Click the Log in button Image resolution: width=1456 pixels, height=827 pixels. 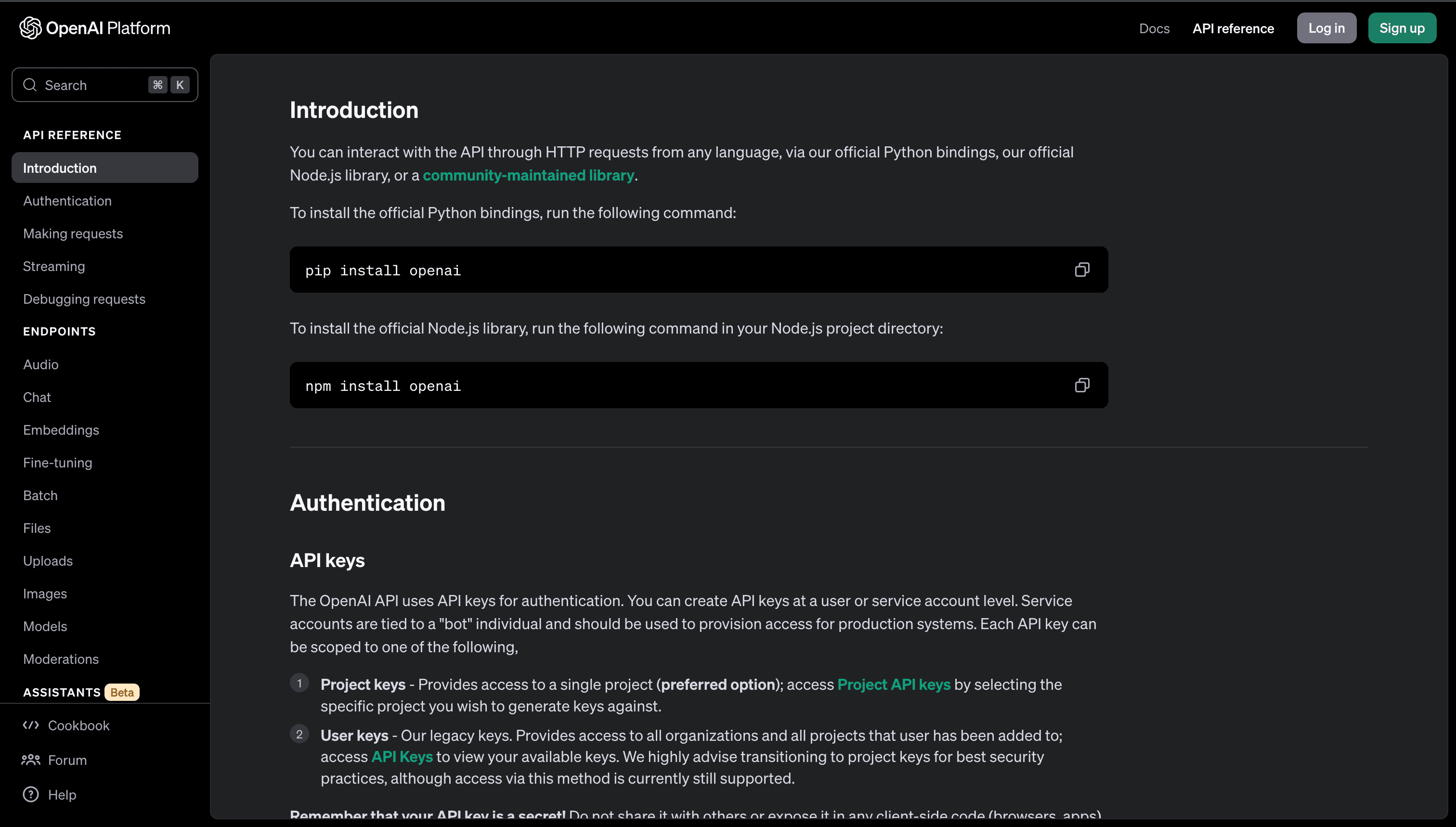[x=1326, y=27]
